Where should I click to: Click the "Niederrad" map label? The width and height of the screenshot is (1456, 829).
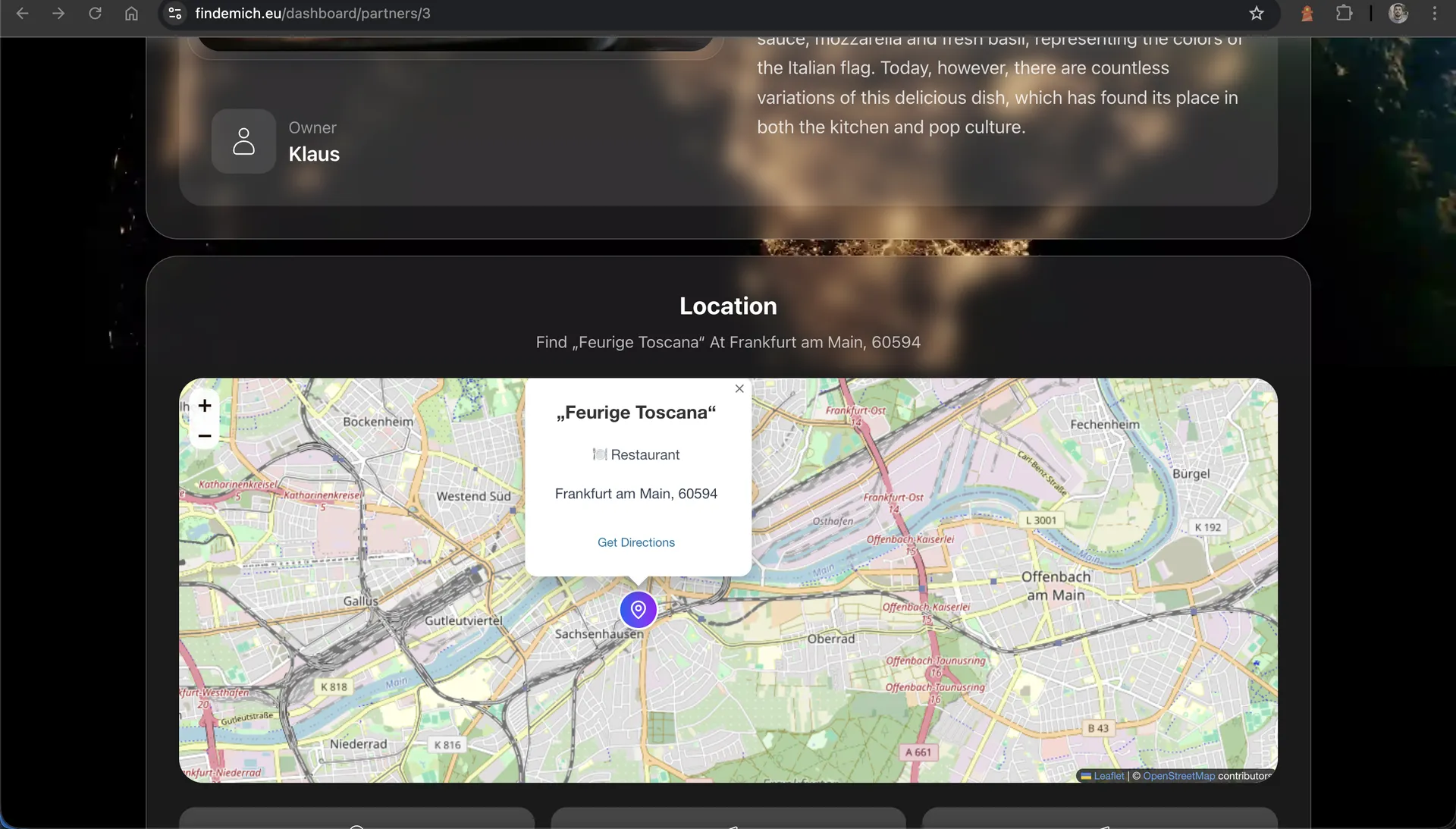point(358,744)
